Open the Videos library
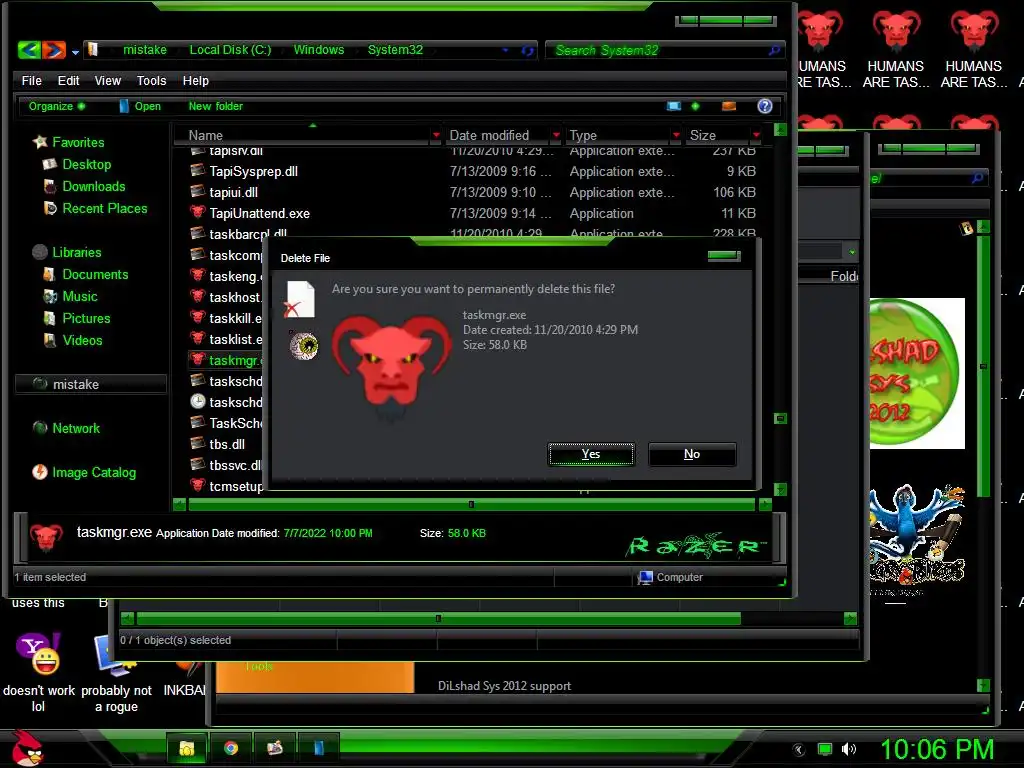The height and width of the screenshot is (768, 1024). tap(72, 340)
